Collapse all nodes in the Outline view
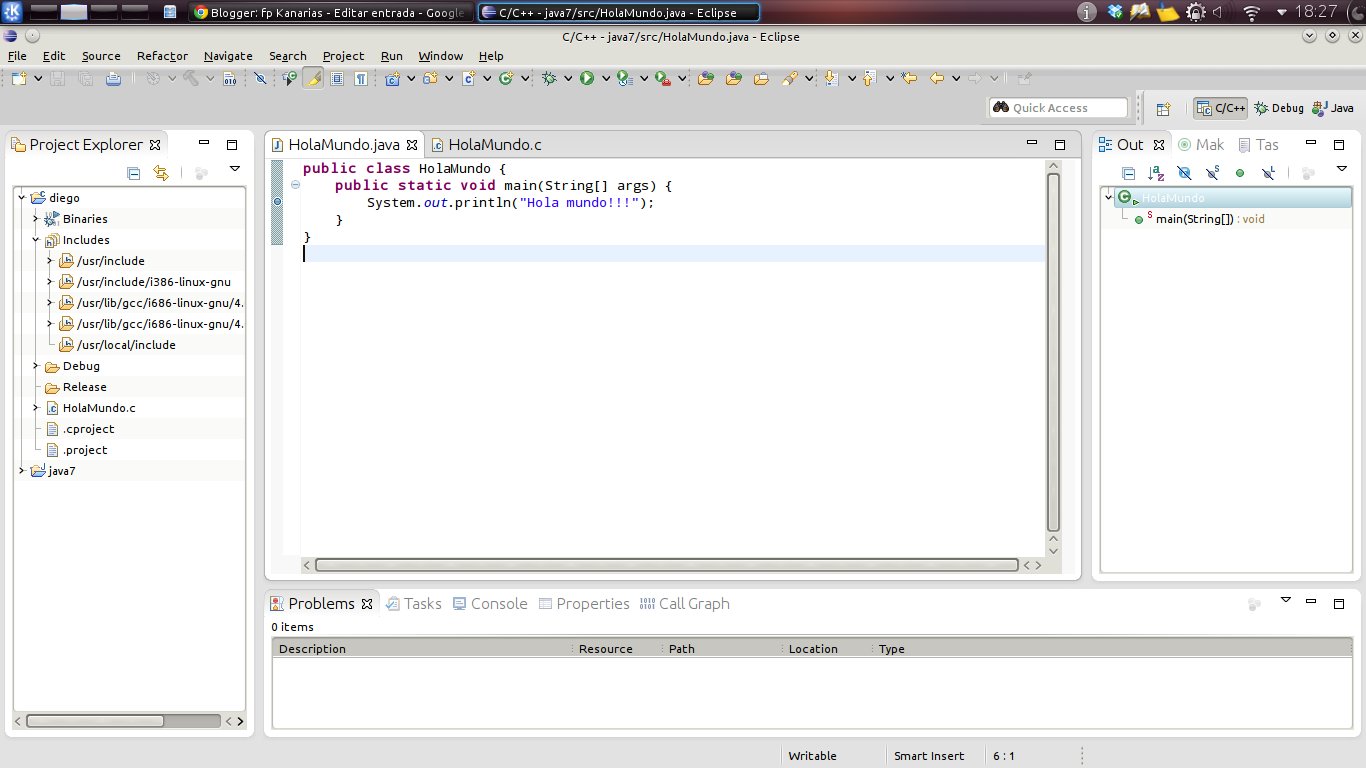Viewport: 1366px width, 768px height. (1128, 172)
